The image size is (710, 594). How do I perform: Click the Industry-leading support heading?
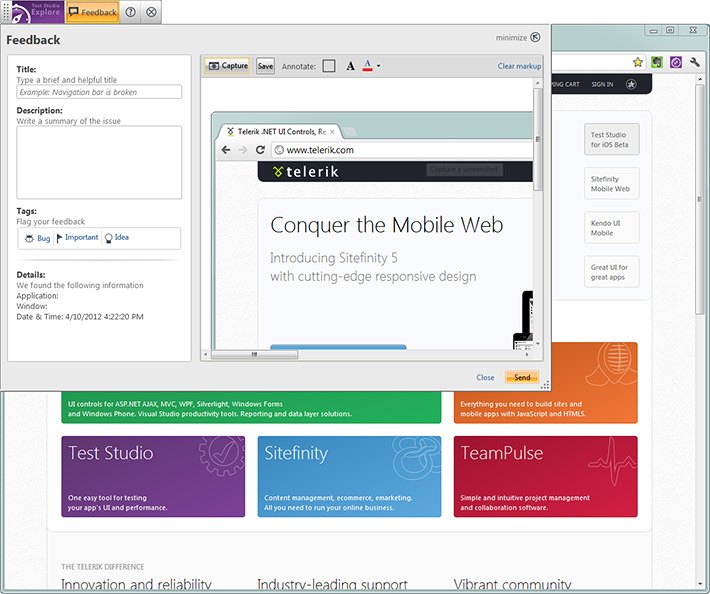point(332,585)
